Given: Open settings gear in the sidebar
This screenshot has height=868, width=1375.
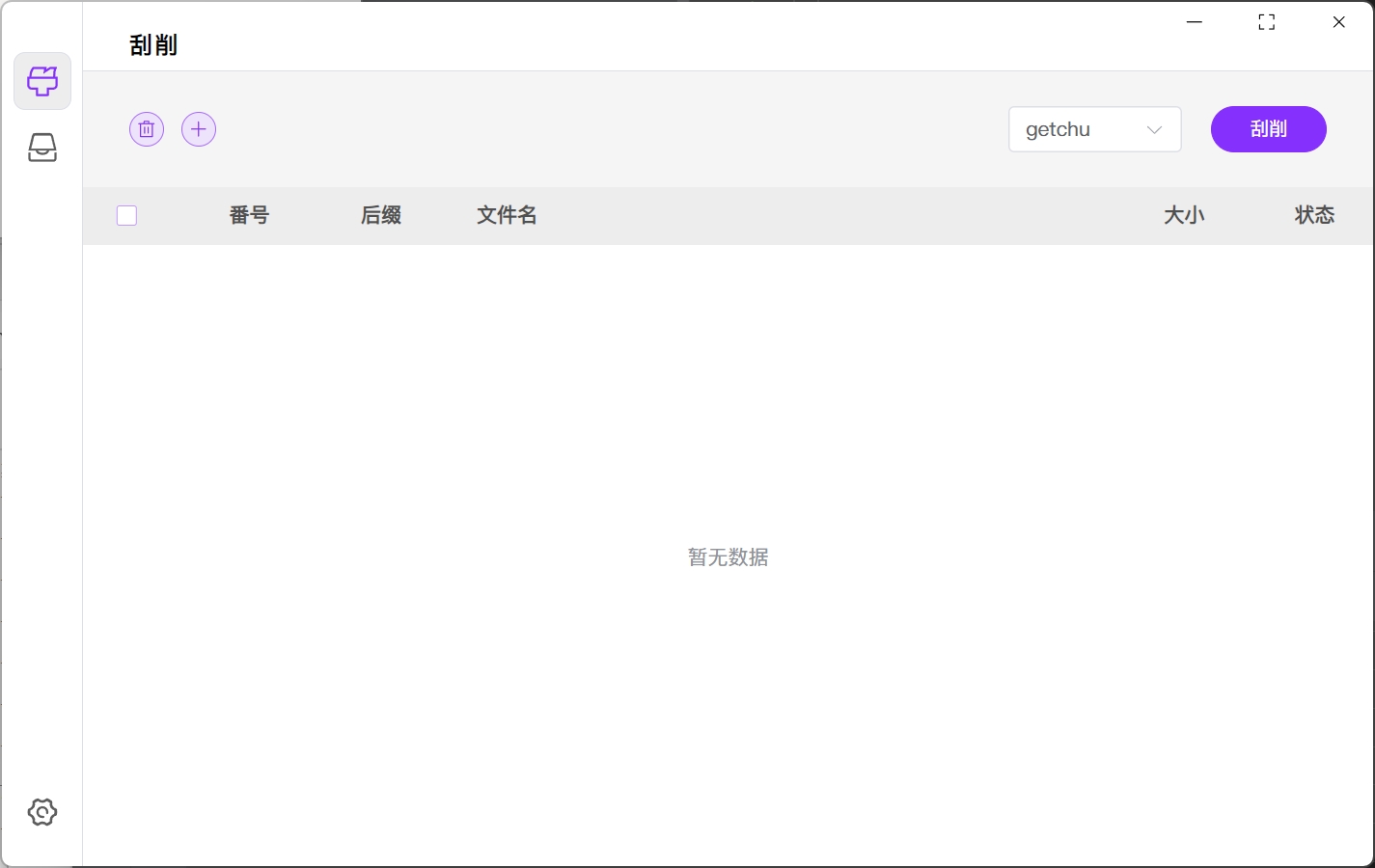Looking at the screenshot, I should coord(42,812).
